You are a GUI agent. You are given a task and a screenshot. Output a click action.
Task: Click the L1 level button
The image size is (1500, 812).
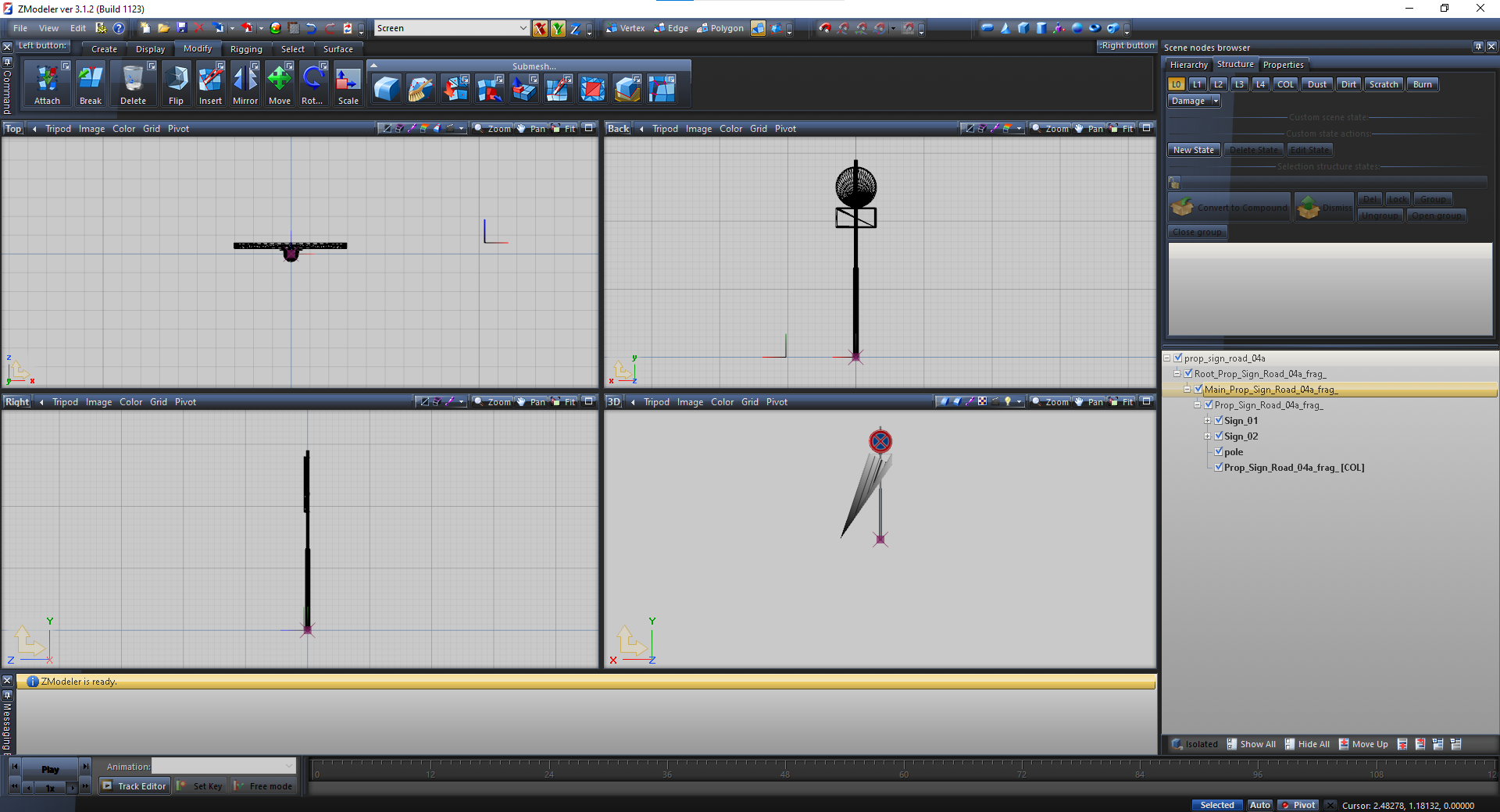pyautogui.click(x=1197, y=84)
